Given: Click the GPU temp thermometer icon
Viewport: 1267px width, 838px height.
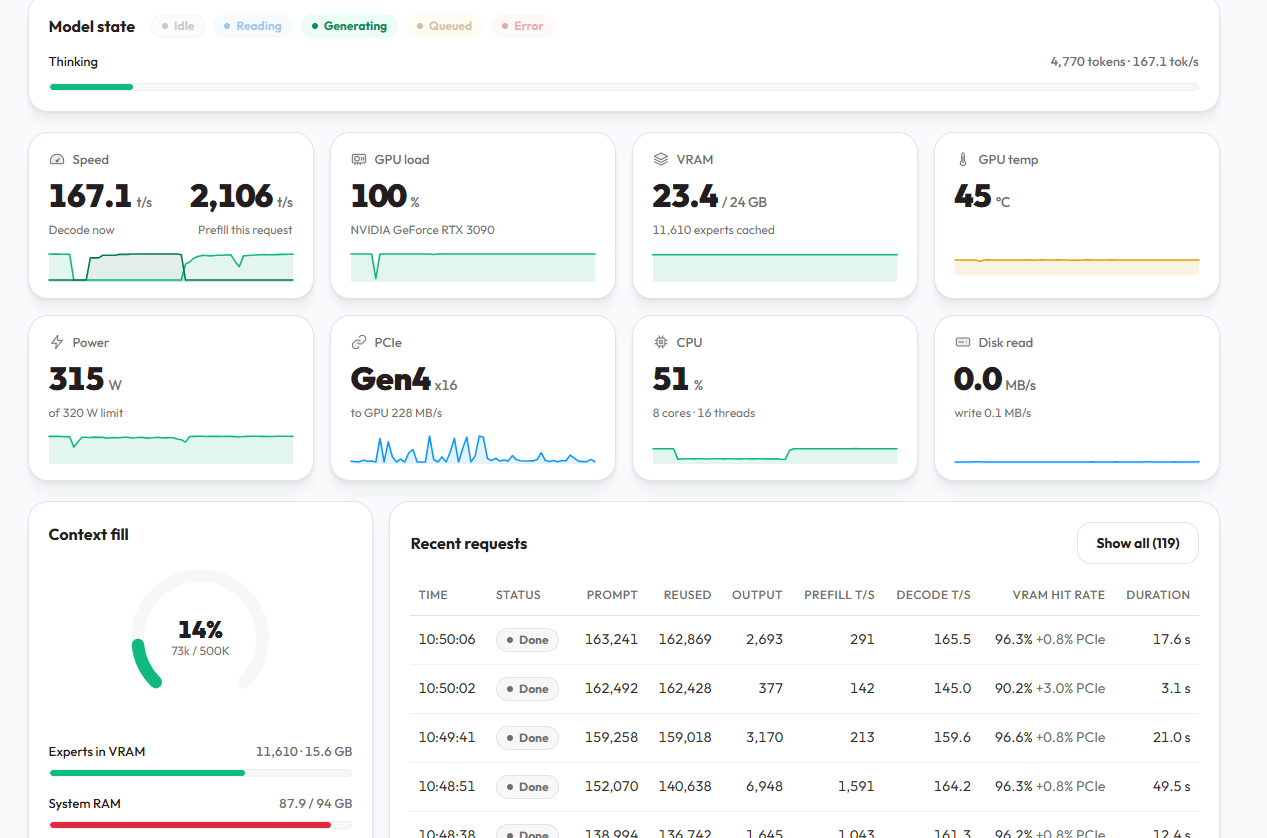Looking at the screenshot, I should pyautogui.click(x=963, y=160).
